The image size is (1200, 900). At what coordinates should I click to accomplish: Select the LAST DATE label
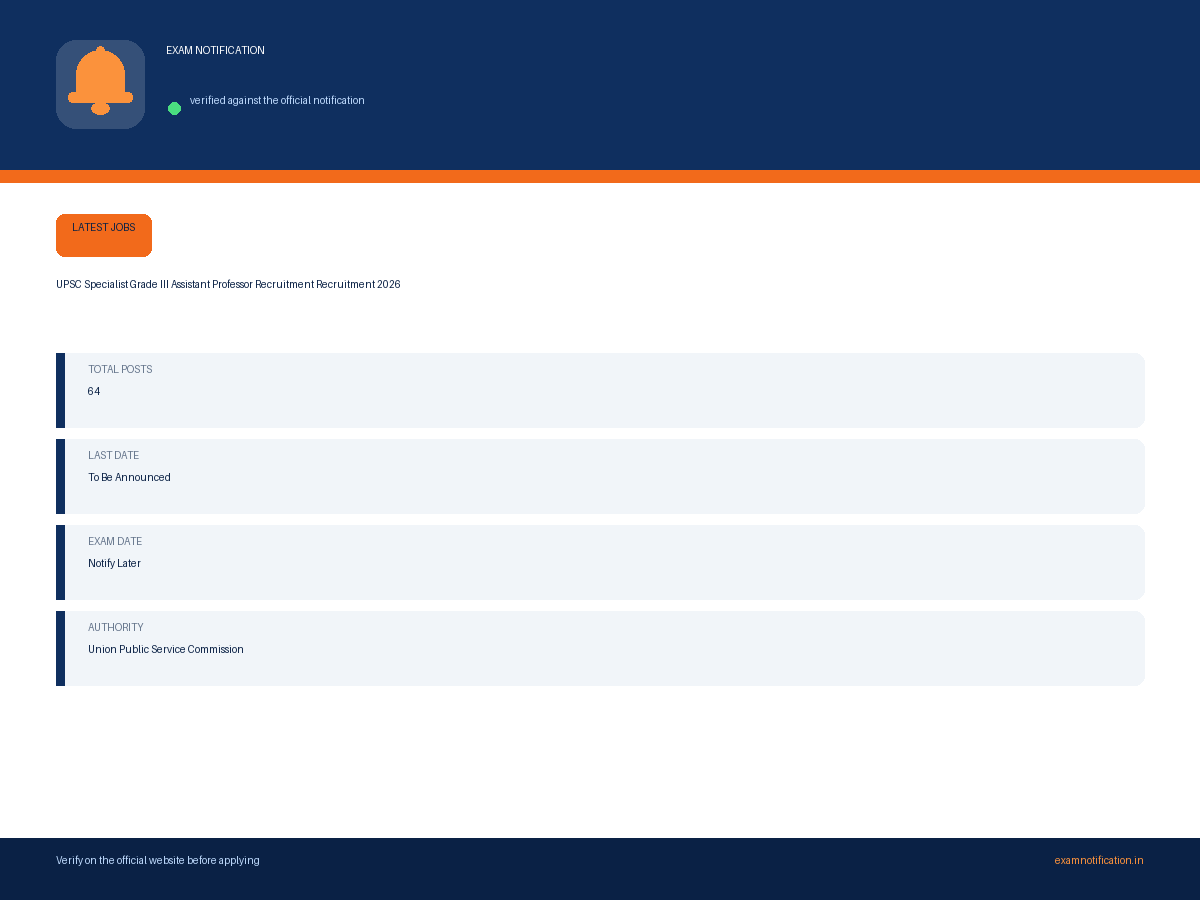[113, 455]
